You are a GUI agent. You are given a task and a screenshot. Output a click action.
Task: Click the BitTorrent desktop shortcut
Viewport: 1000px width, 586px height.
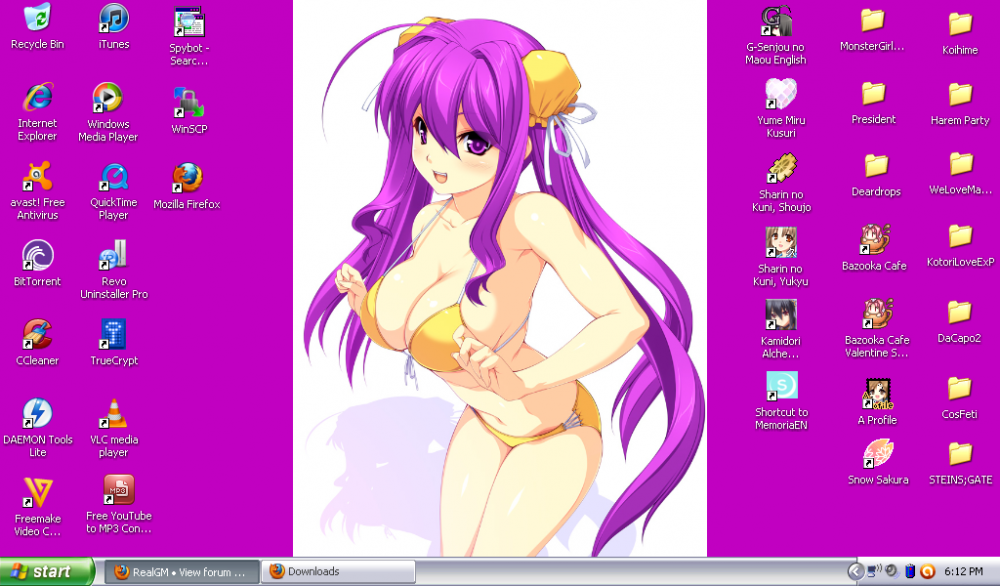click(x=37, y=256)
